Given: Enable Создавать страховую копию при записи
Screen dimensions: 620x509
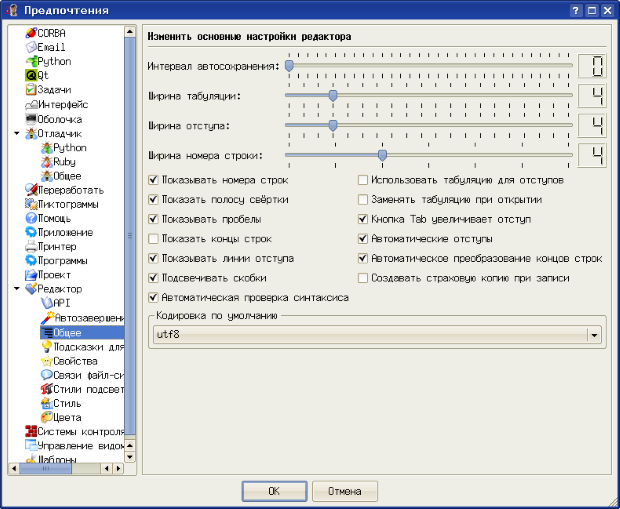Looking at the screenshot, I should [363, 278].
